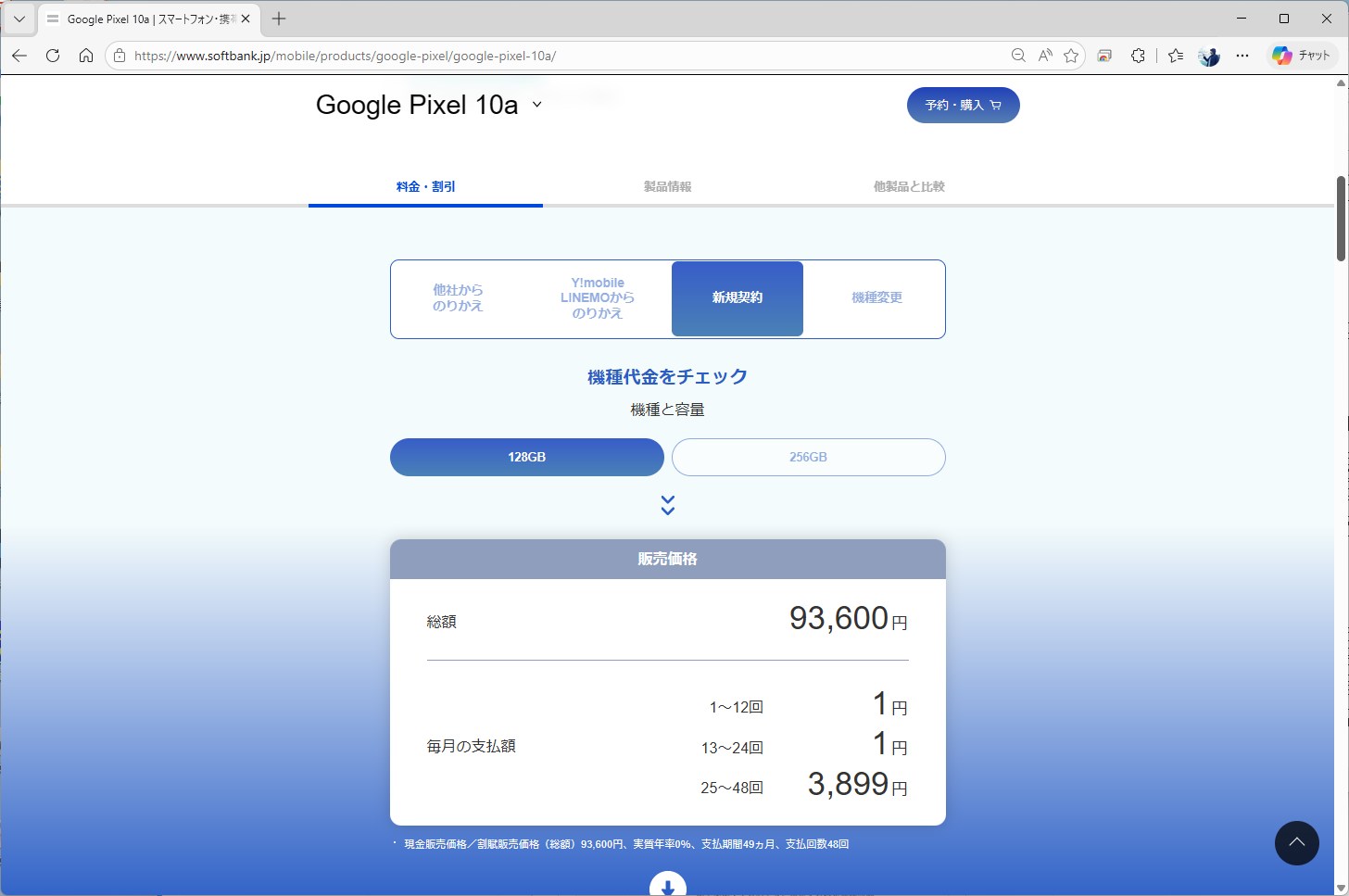Image resolution: width=1349 pixels, height=896 pixels.
Task: Click the browser profile avatar
Action: click(1208, 56)
